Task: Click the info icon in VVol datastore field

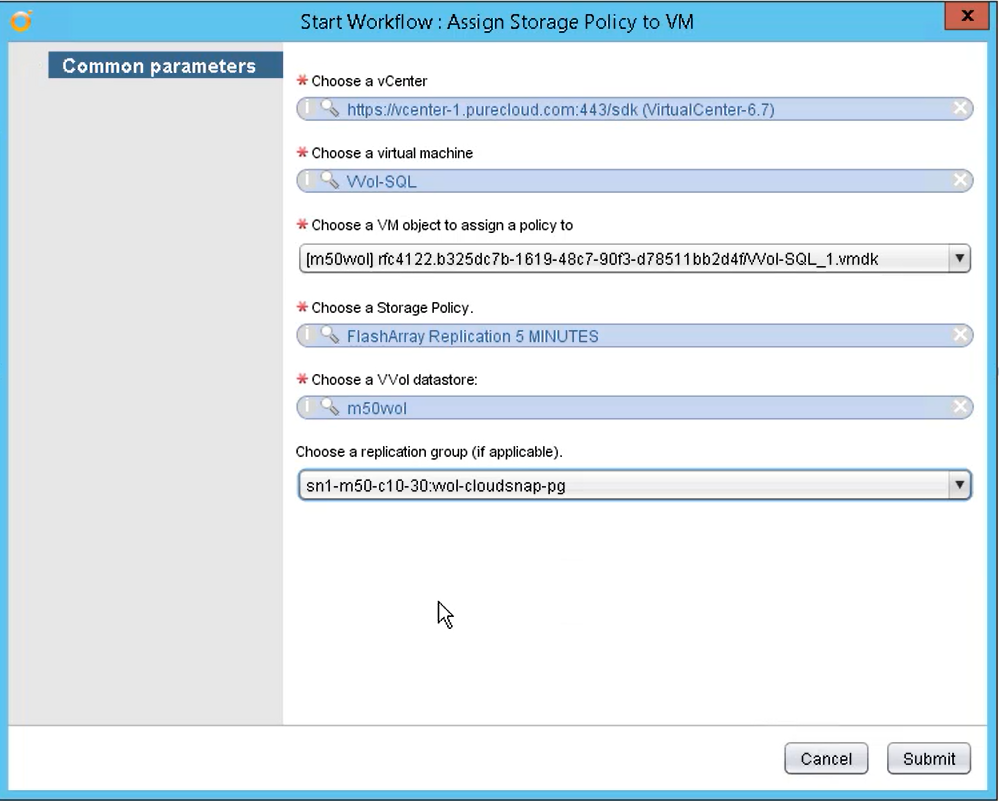Action: [307, 407]
